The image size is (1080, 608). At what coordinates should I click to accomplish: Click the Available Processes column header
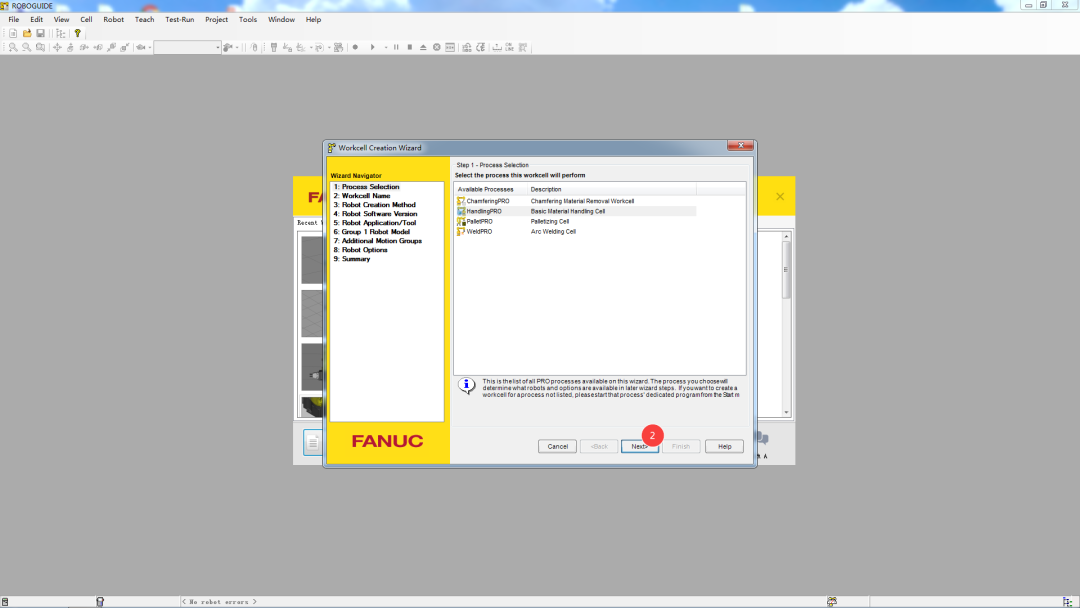pos(490,189)
